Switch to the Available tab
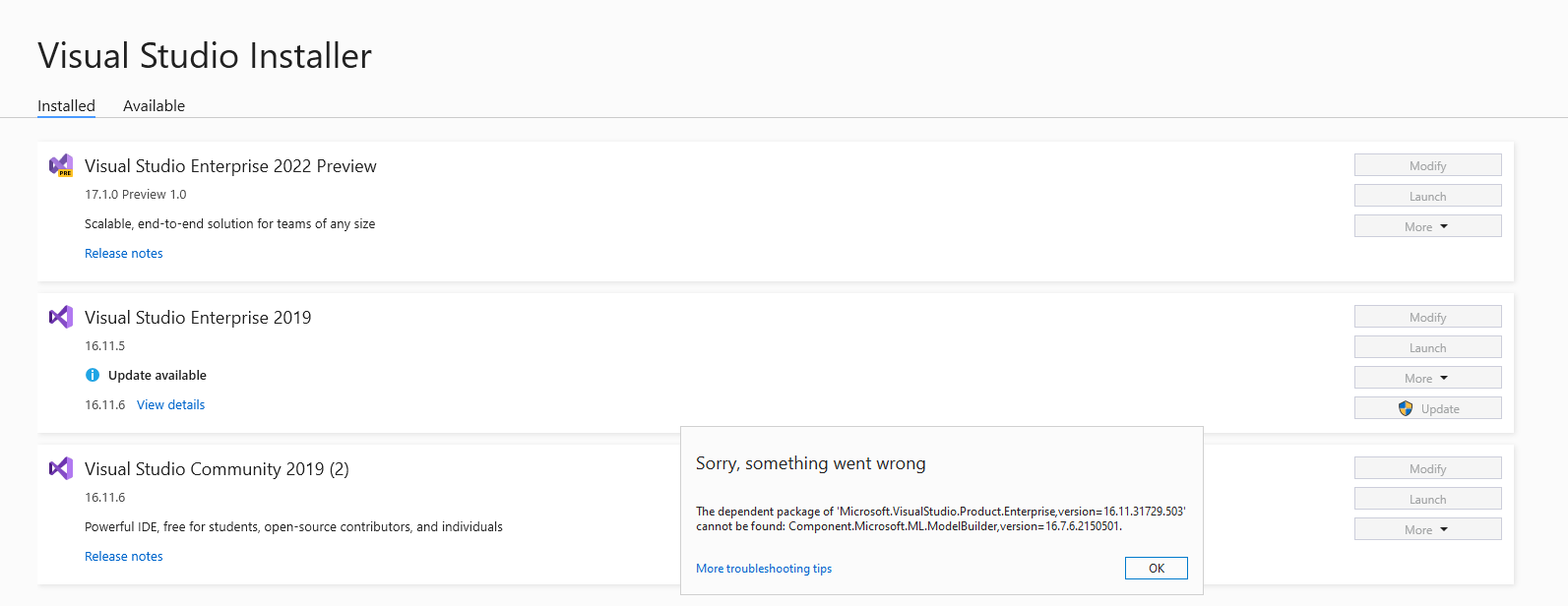This screenshot has width=1568, height=606. click(154, 105)
